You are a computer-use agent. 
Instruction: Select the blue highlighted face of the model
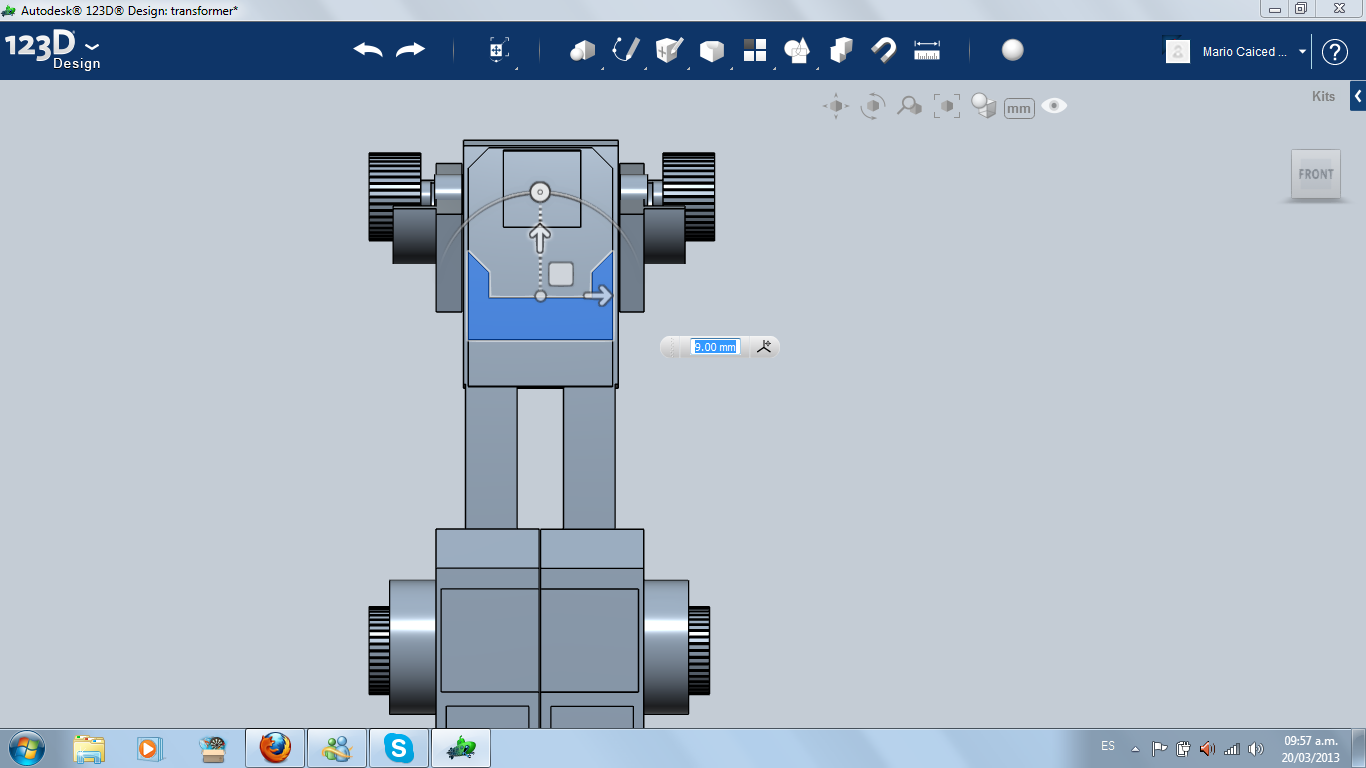click(540, 320)
